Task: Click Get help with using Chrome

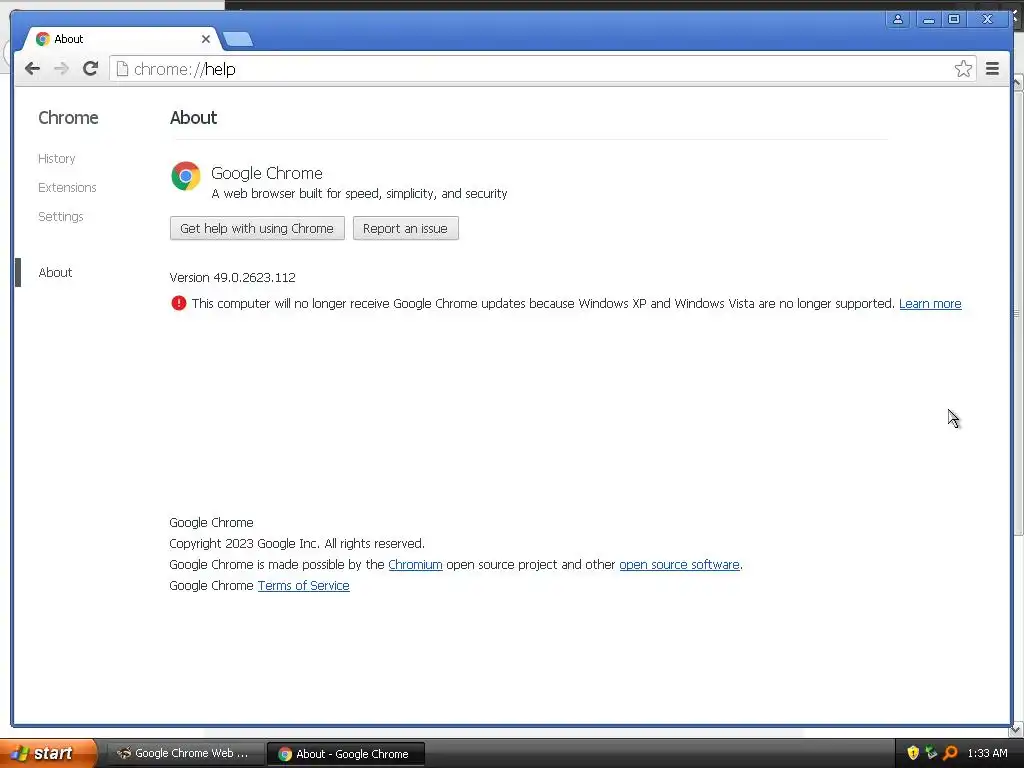Action: pyautogui.click(x=257, y=228)
